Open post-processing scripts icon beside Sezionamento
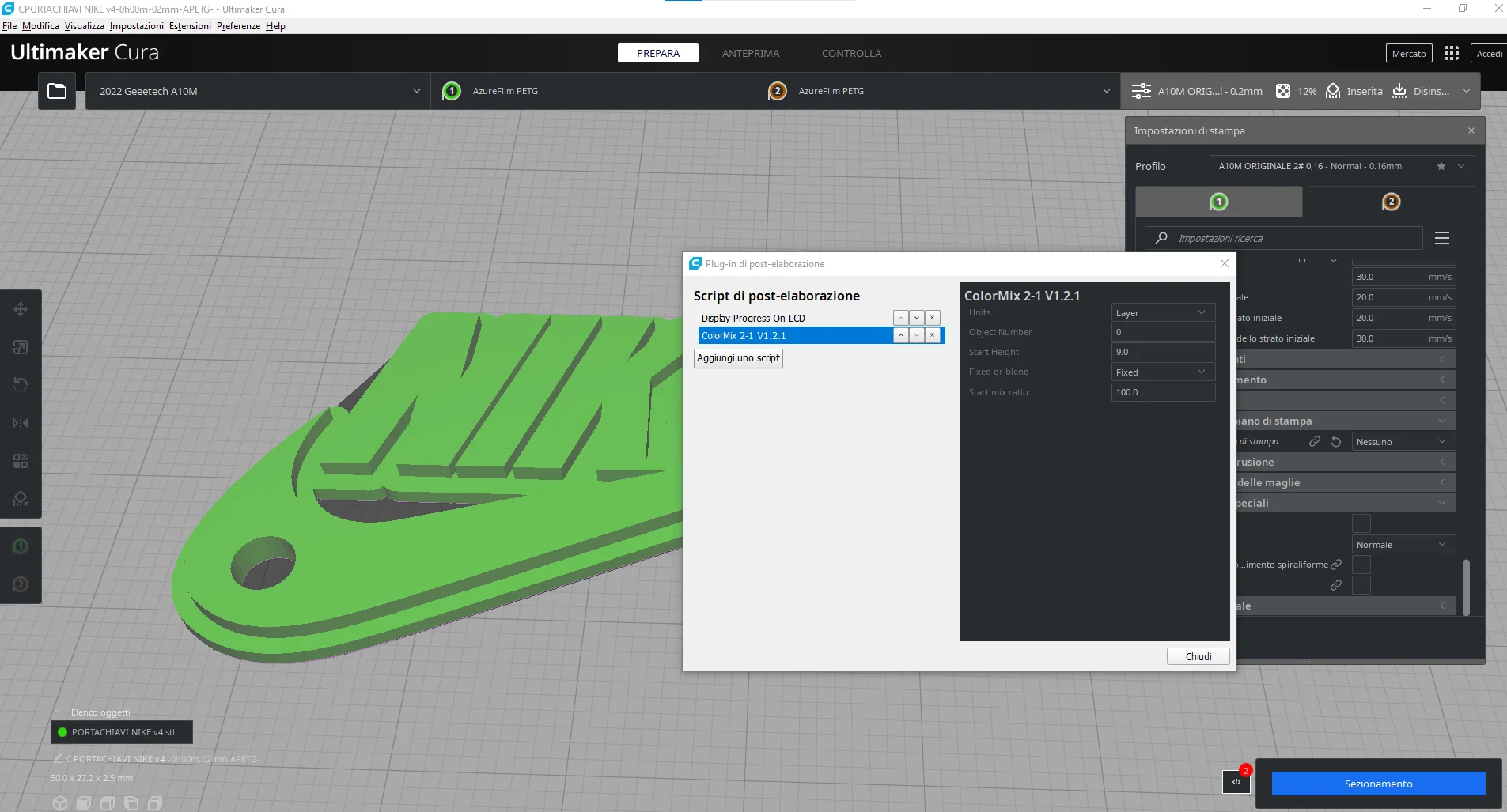 click(x=1236, y=783)
